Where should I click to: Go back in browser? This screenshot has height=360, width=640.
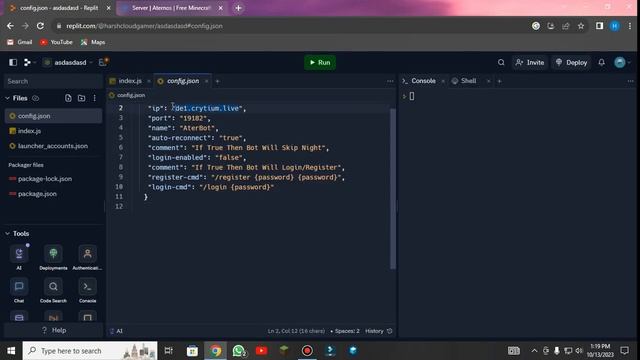coord(10,26)
